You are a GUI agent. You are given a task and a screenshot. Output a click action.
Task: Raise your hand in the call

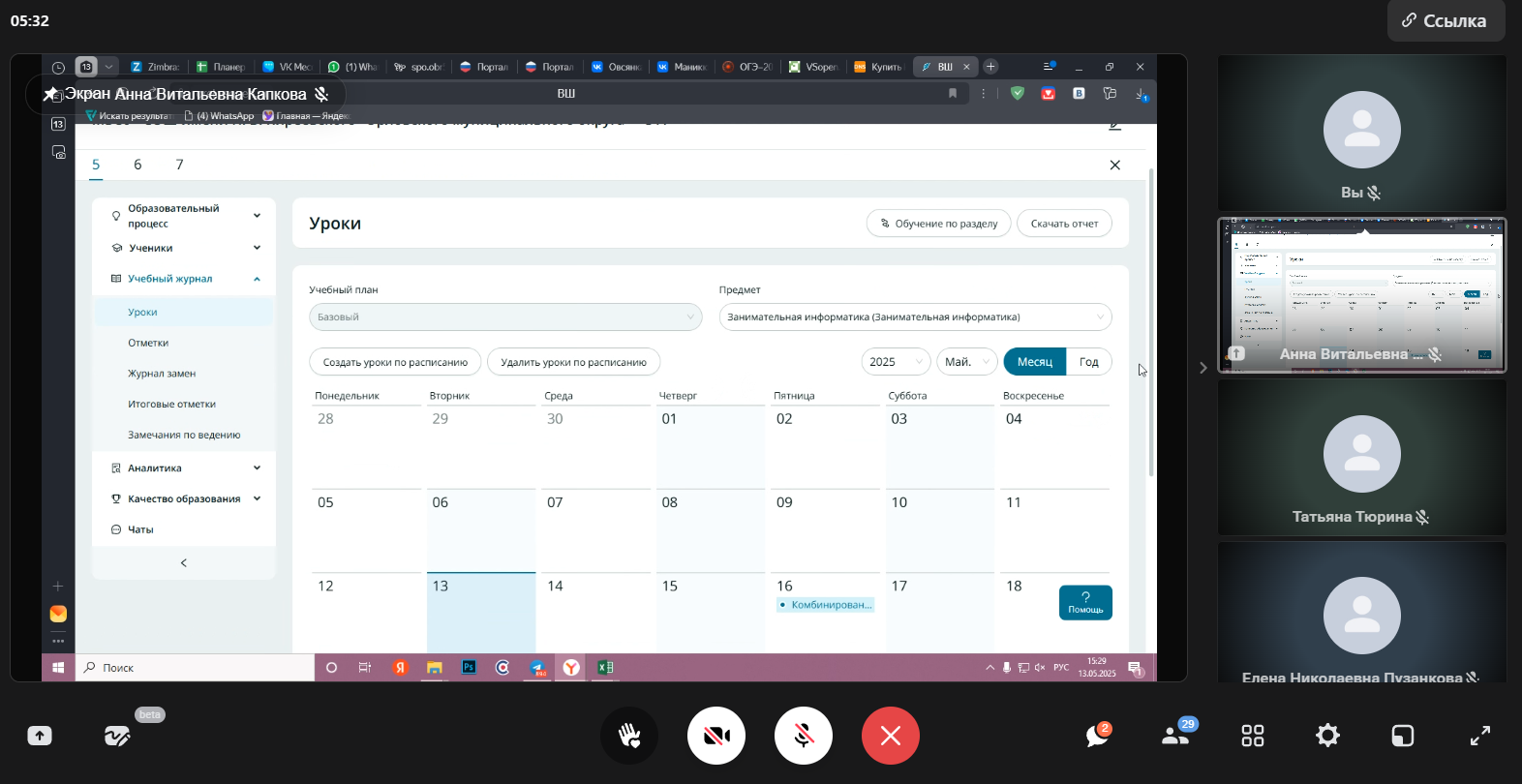coord(629,736)
